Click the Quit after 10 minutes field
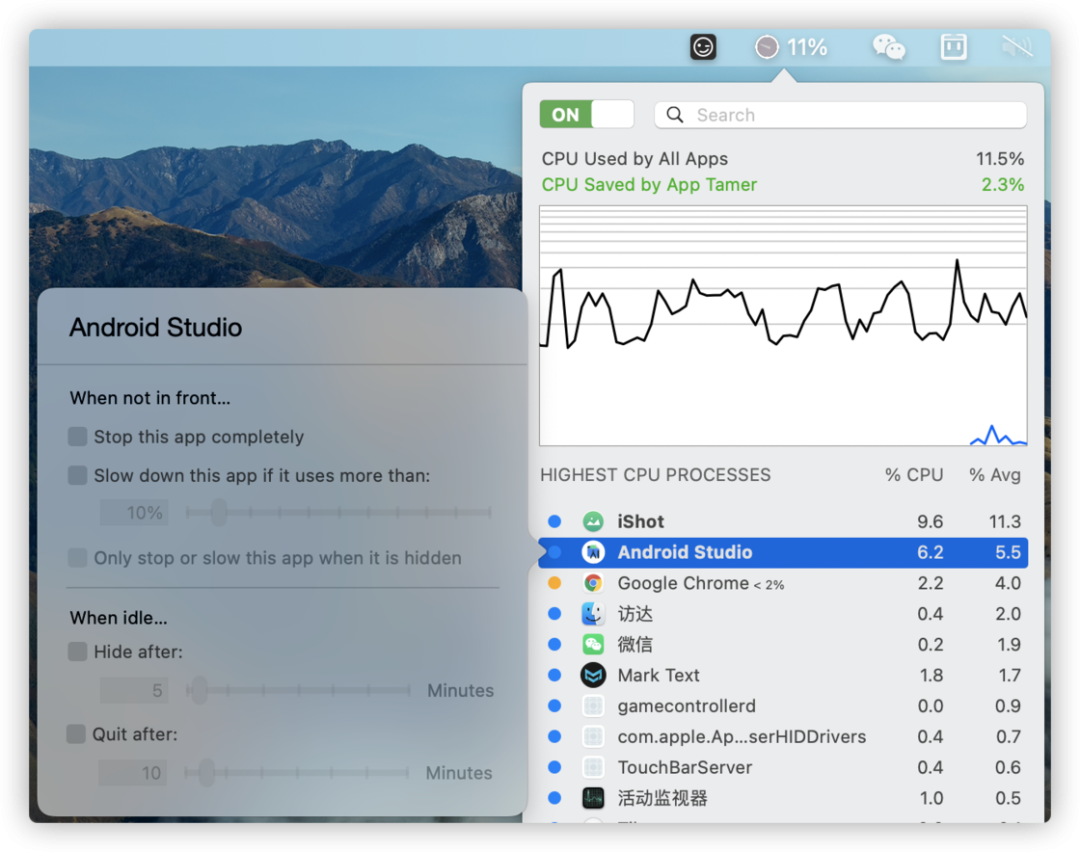The width and height of the screenshot is (1080, 852). coord(133,773)
